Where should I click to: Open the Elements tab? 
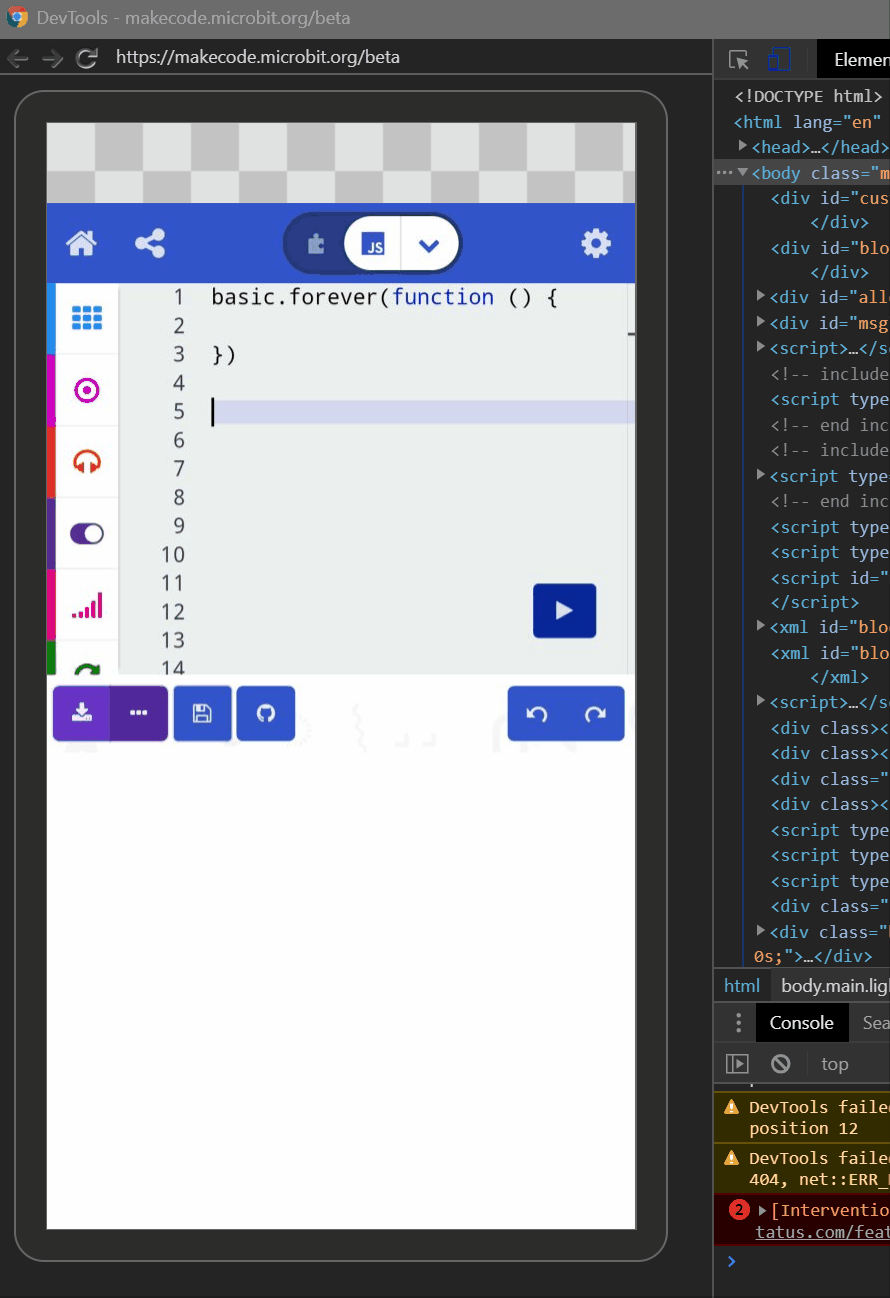(x=855, y=60)
